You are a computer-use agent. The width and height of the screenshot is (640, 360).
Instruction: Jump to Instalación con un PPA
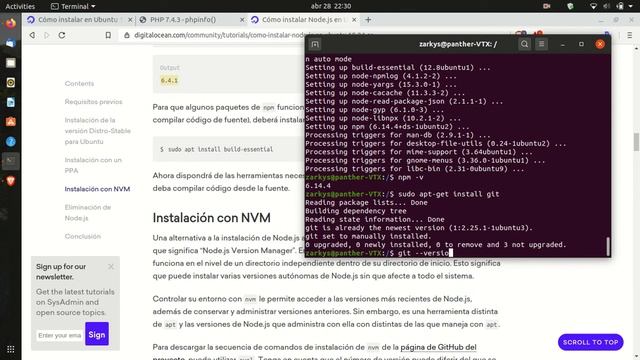[x=93, y=165]
